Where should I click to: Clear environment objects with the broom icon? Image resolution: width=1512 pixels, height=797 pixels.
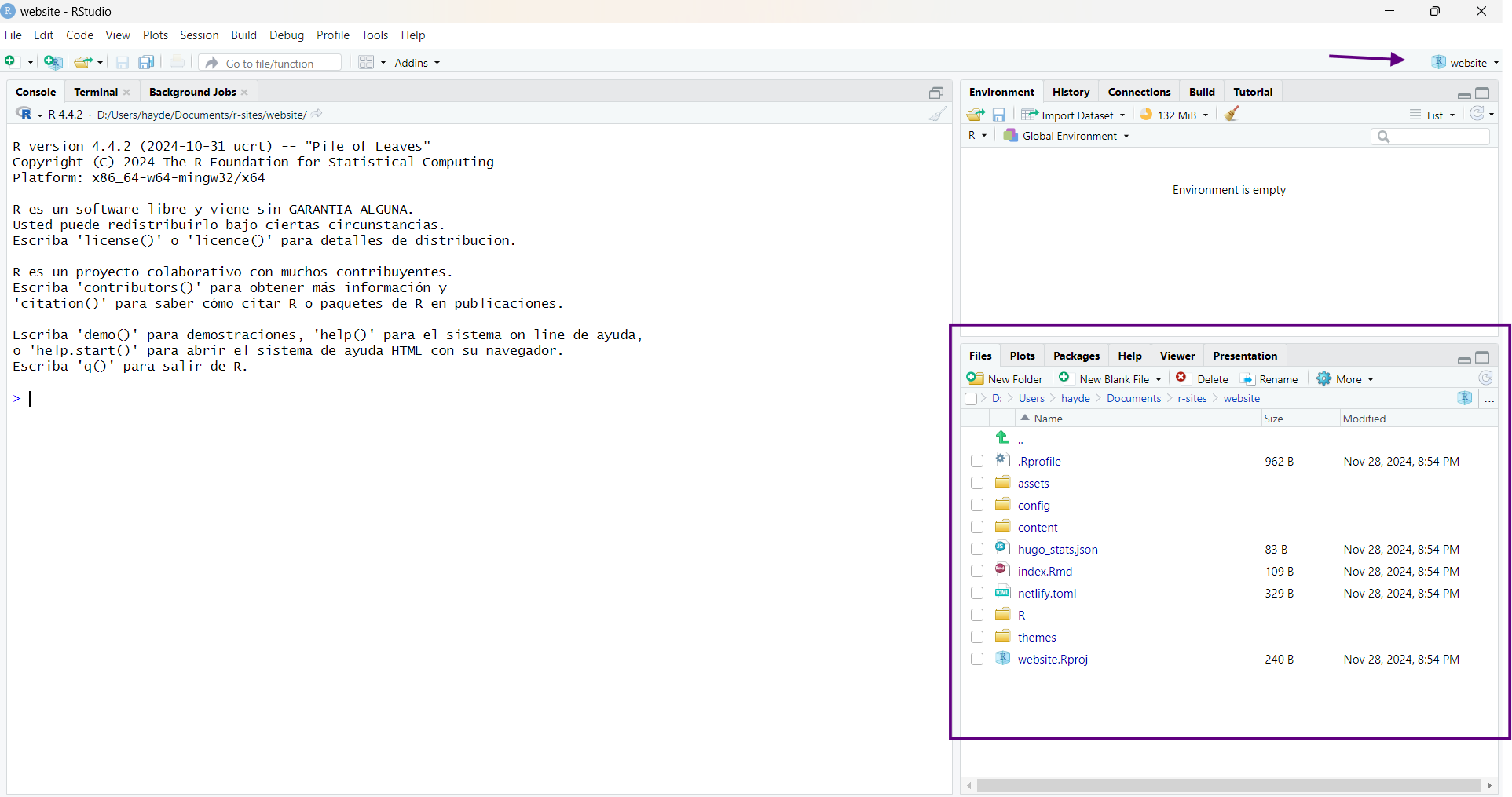pyautogui.click(x=1232, y=114)
